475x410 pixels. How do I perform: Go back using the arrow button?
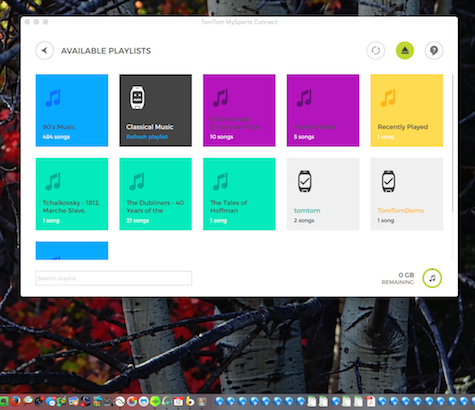pyautogui.click(x=44, y=51)
